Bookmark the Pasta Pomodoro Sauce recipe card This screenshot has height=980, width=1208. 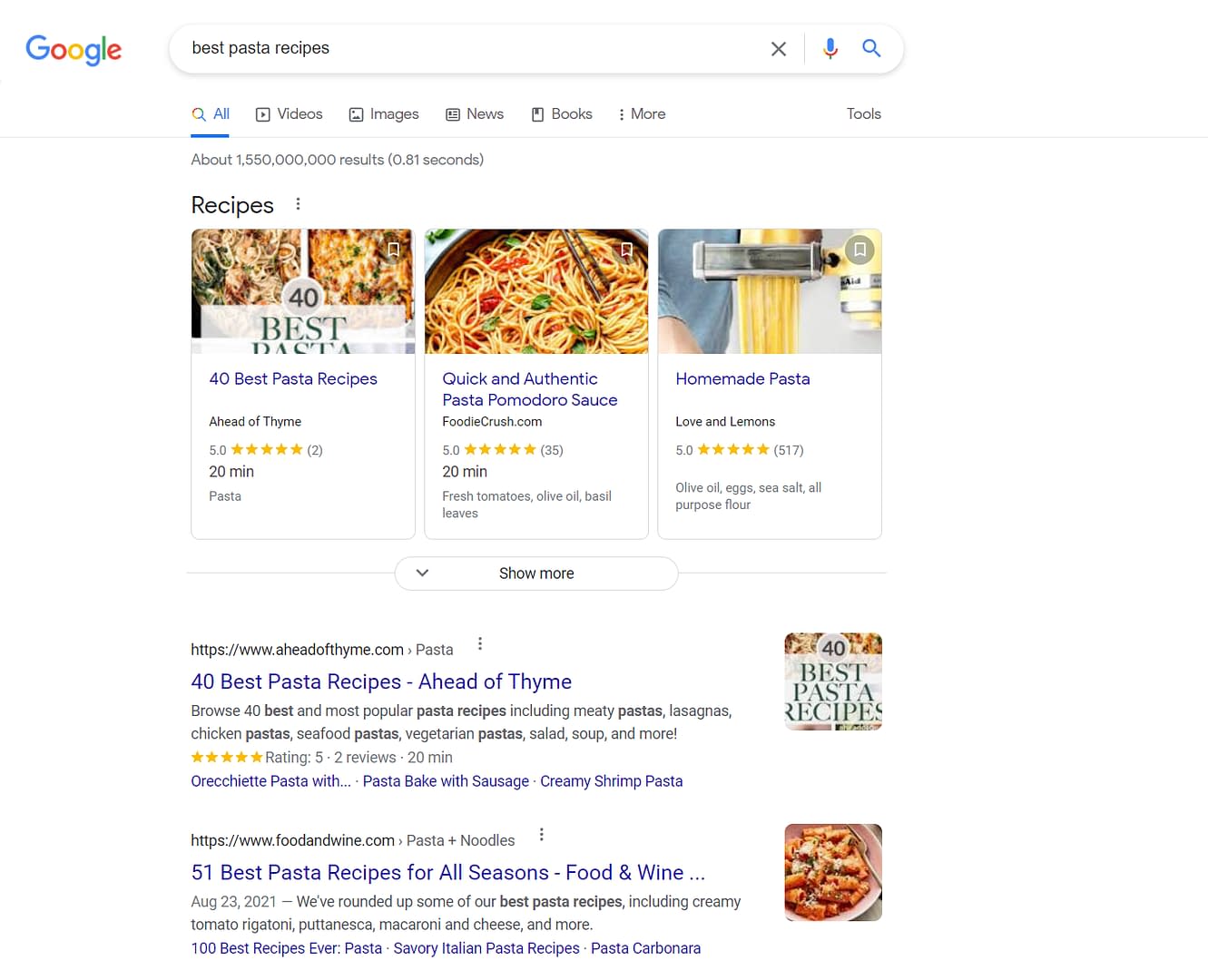[x=626, y=249]
